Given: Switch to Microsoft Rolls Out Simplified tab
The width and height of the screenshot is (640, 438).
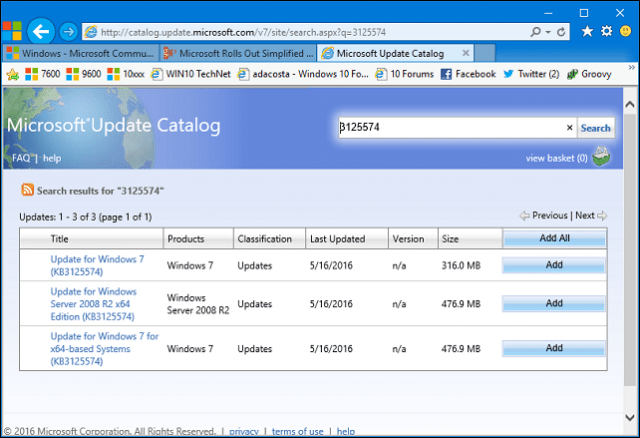Looking at the screenshot, I should tap(238, 53).
